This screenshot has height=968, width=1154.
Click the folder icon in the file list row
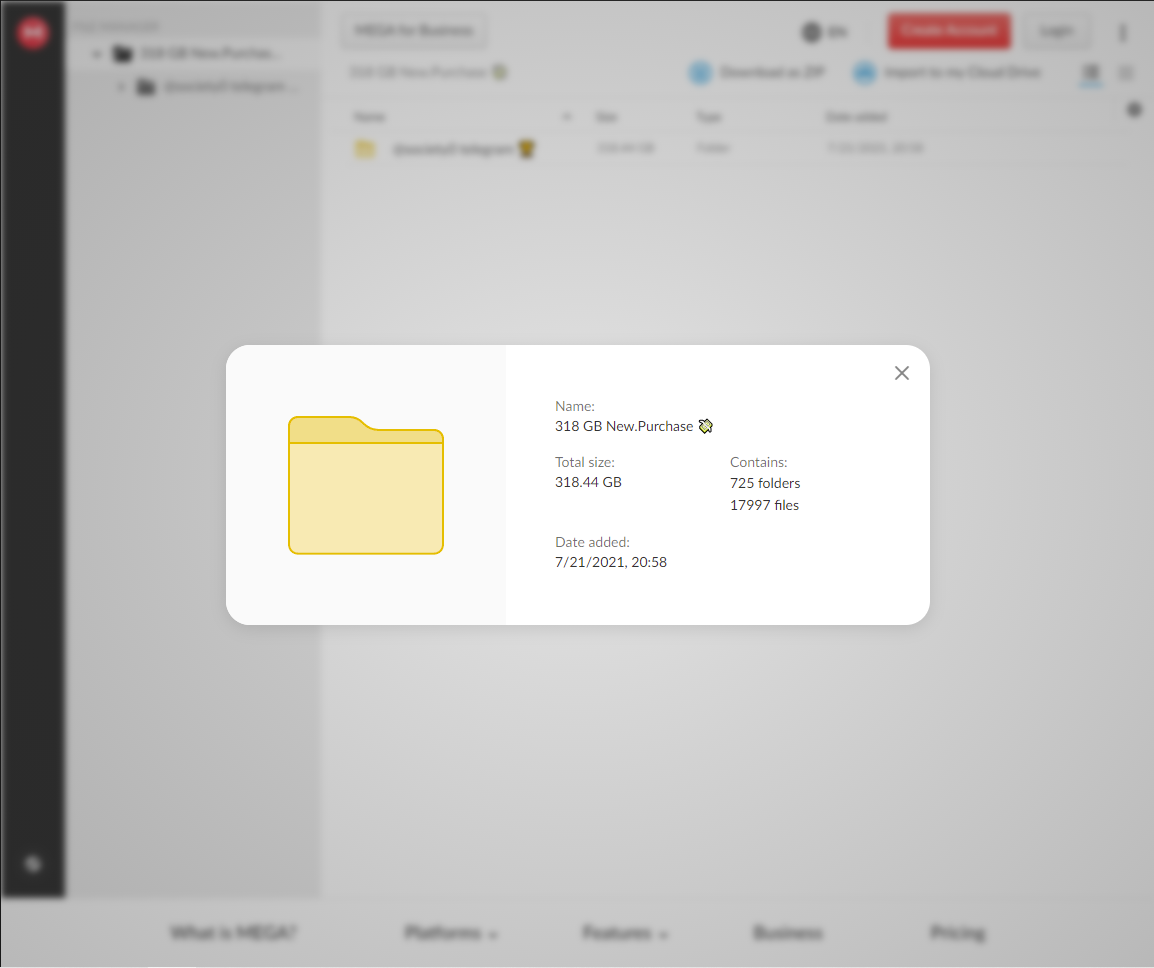click(x=365, y=149)
